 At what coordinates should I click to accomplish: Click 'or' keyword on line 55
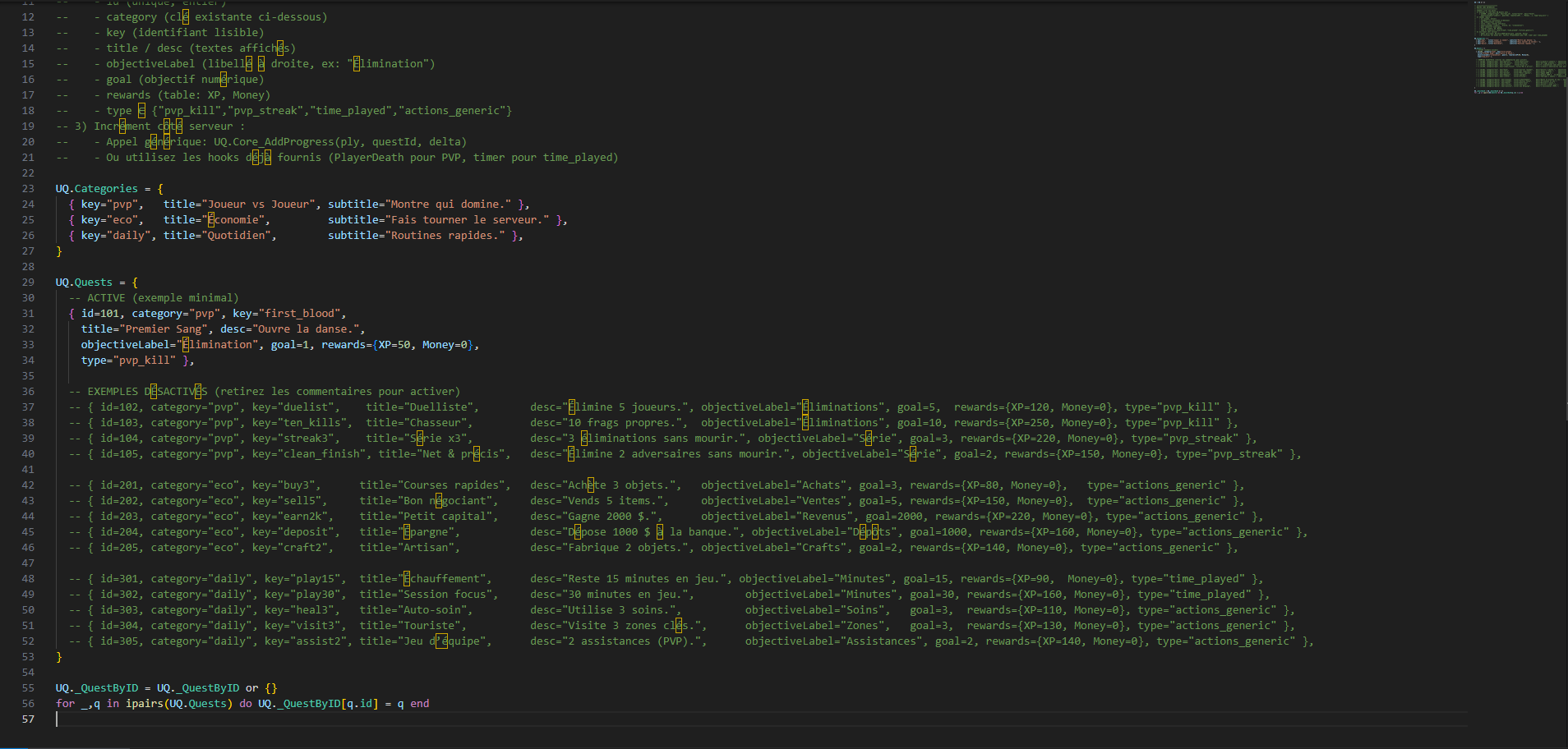point(251,688)
